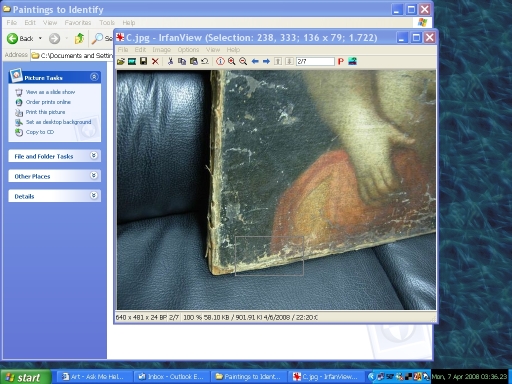512x384 pixels.
Task: Click the save disk icon
Action: point(143,61)
